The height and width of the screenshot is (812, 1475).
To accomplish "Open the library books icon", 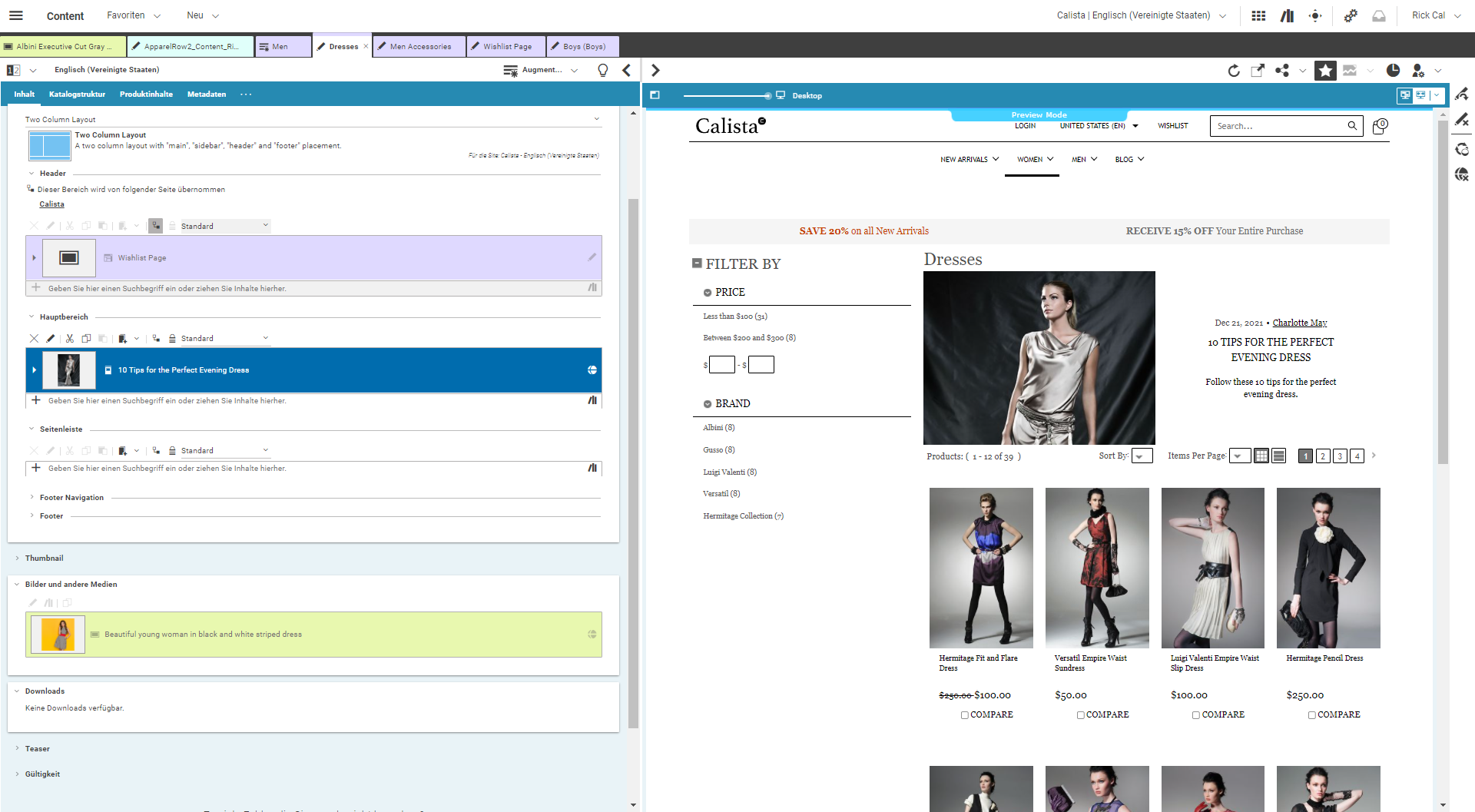I will tap(1288, 15).
